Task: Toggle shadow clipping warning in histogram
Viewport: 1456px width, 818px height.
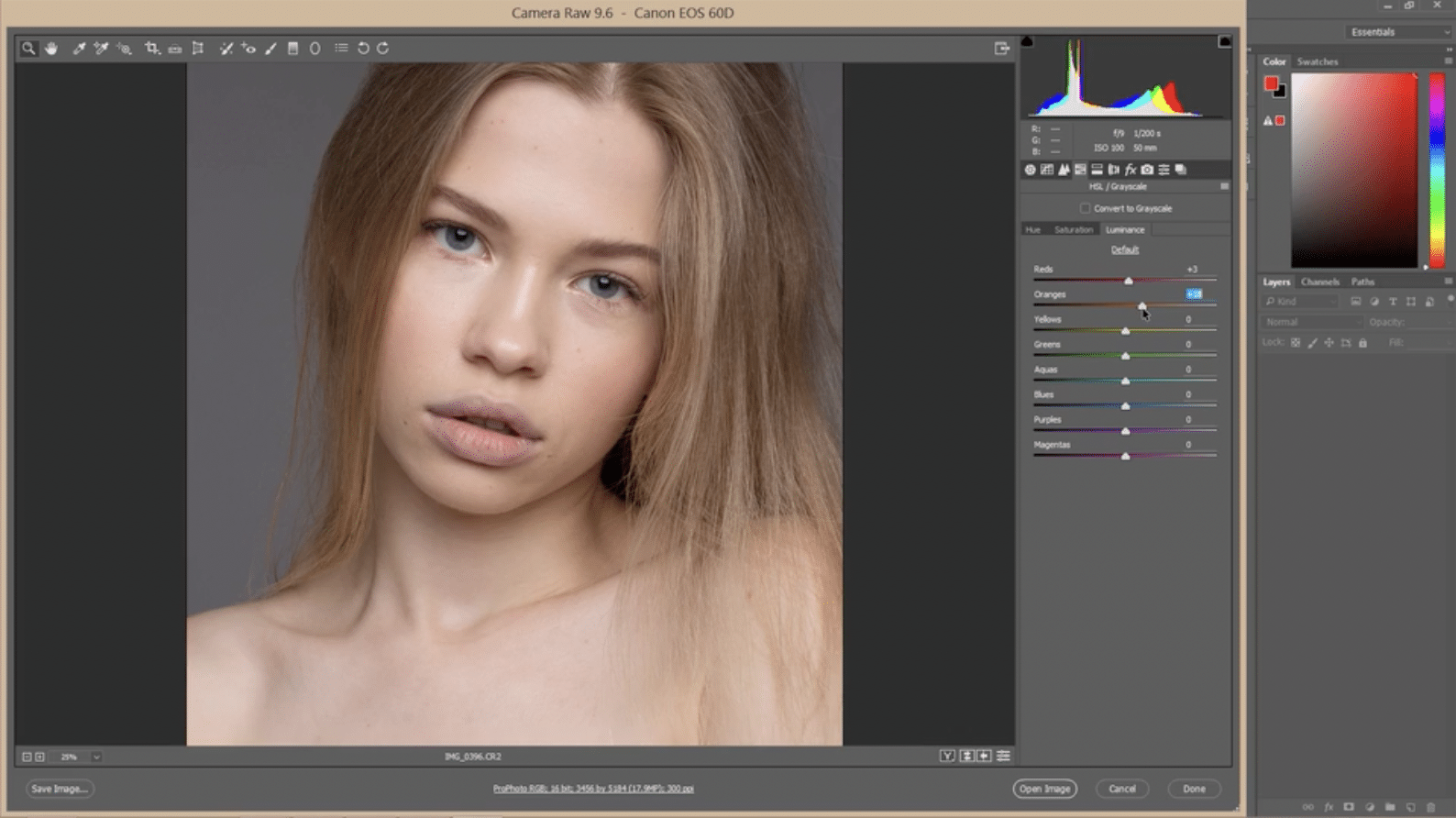Action: (1027, 41)
